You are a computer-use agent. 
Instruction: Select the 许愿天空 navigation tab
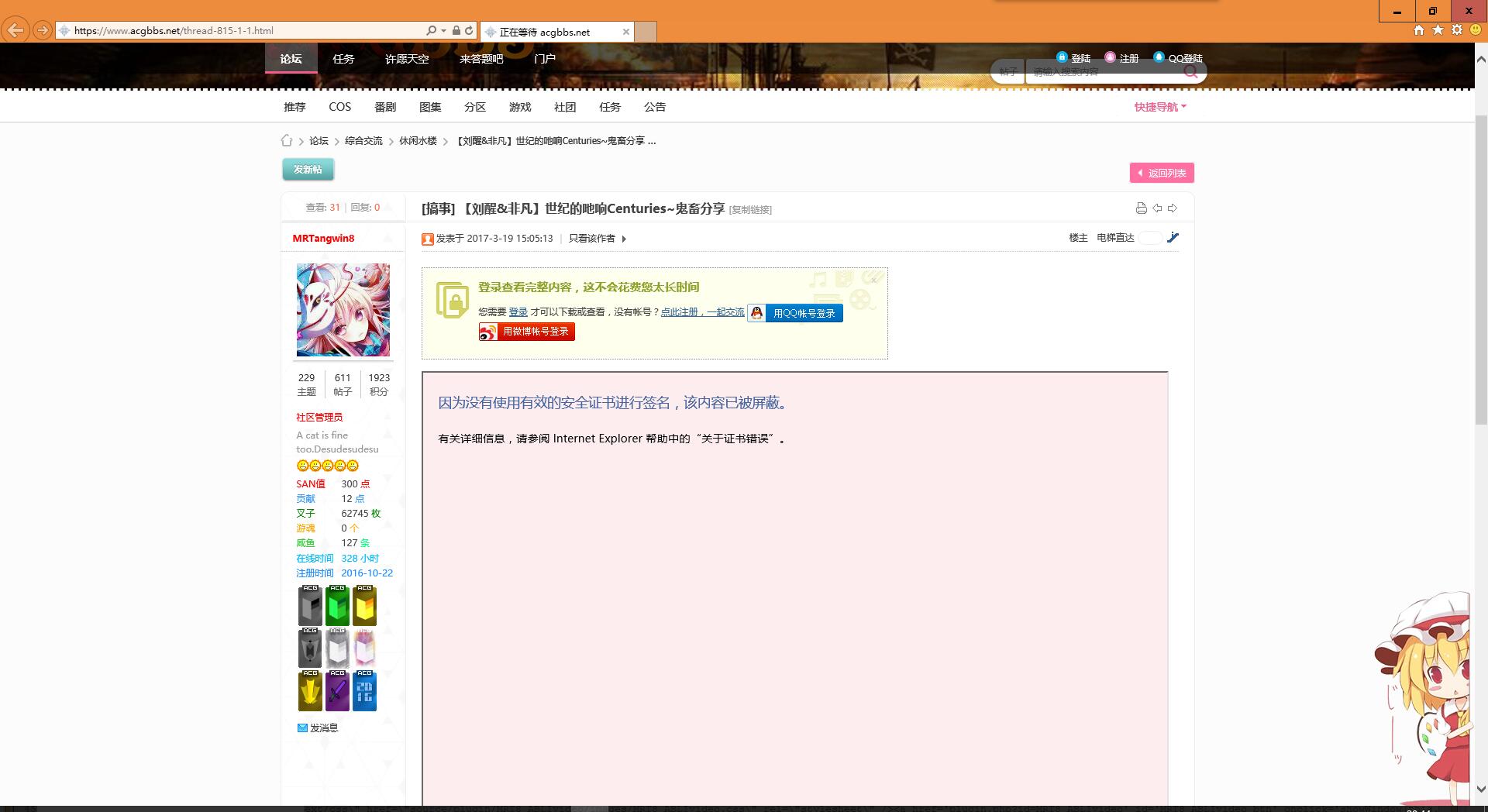407,59
